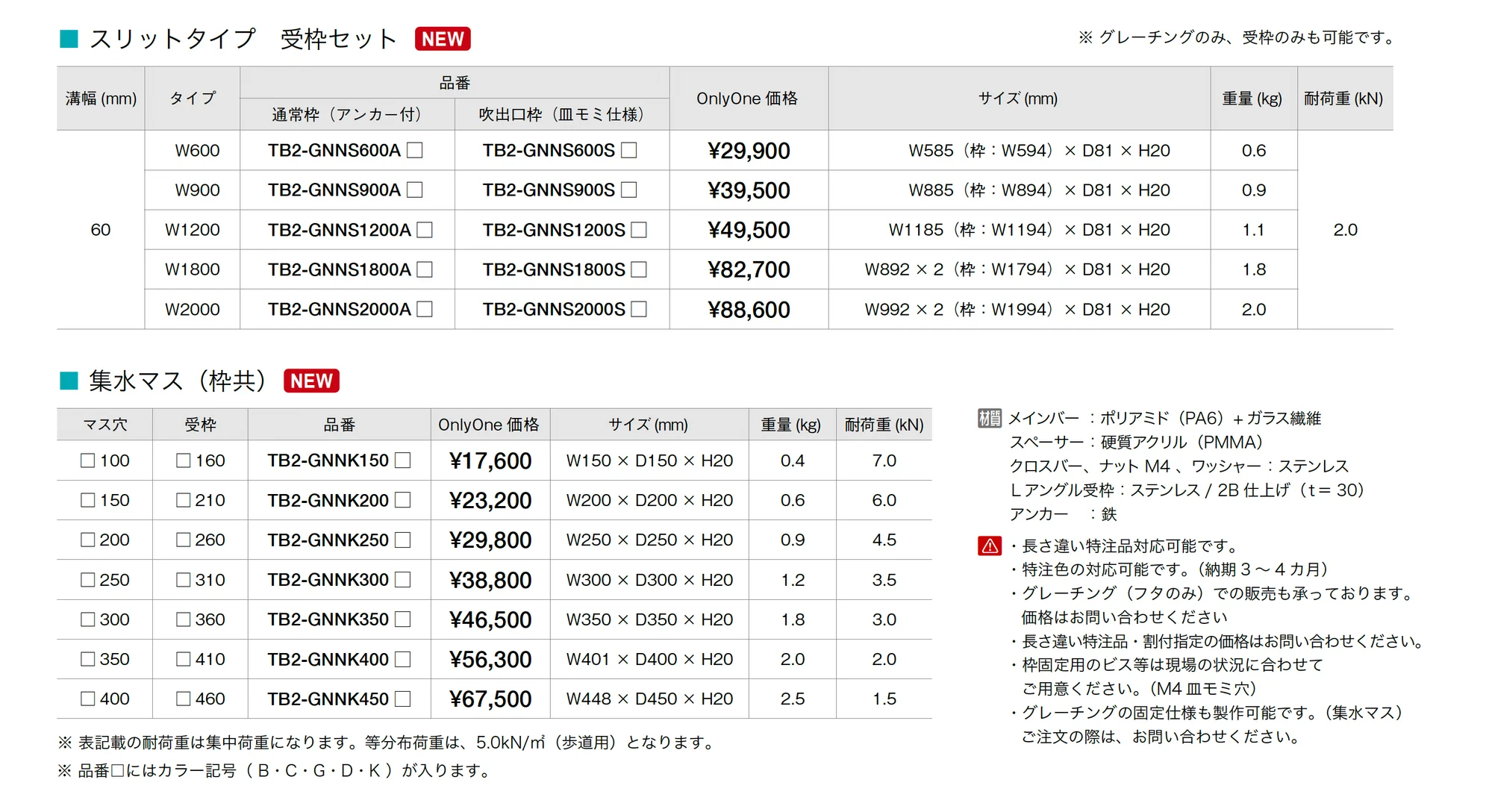This screenshot has height=812, width=1492.
Task: Click teal square bullet before スリットタイプ
Action: coord(69,39)
